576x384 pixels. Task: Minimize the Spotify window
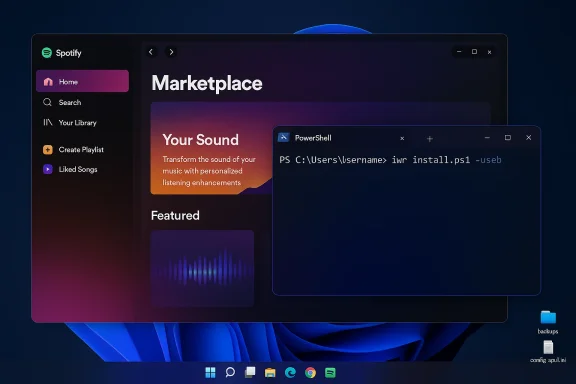459,52
